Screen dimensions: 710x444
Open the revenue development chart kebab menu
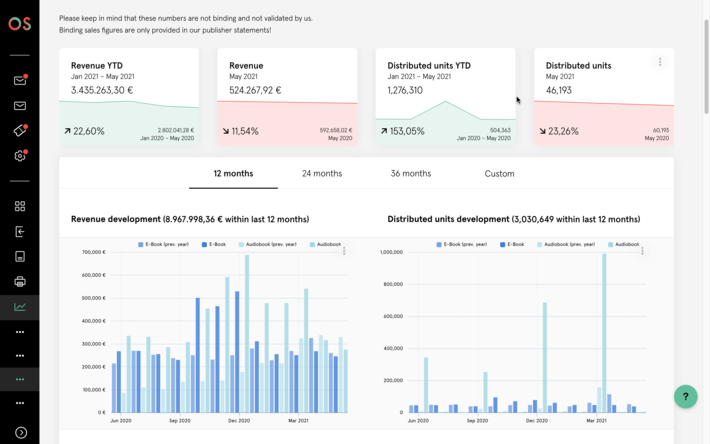344,251
